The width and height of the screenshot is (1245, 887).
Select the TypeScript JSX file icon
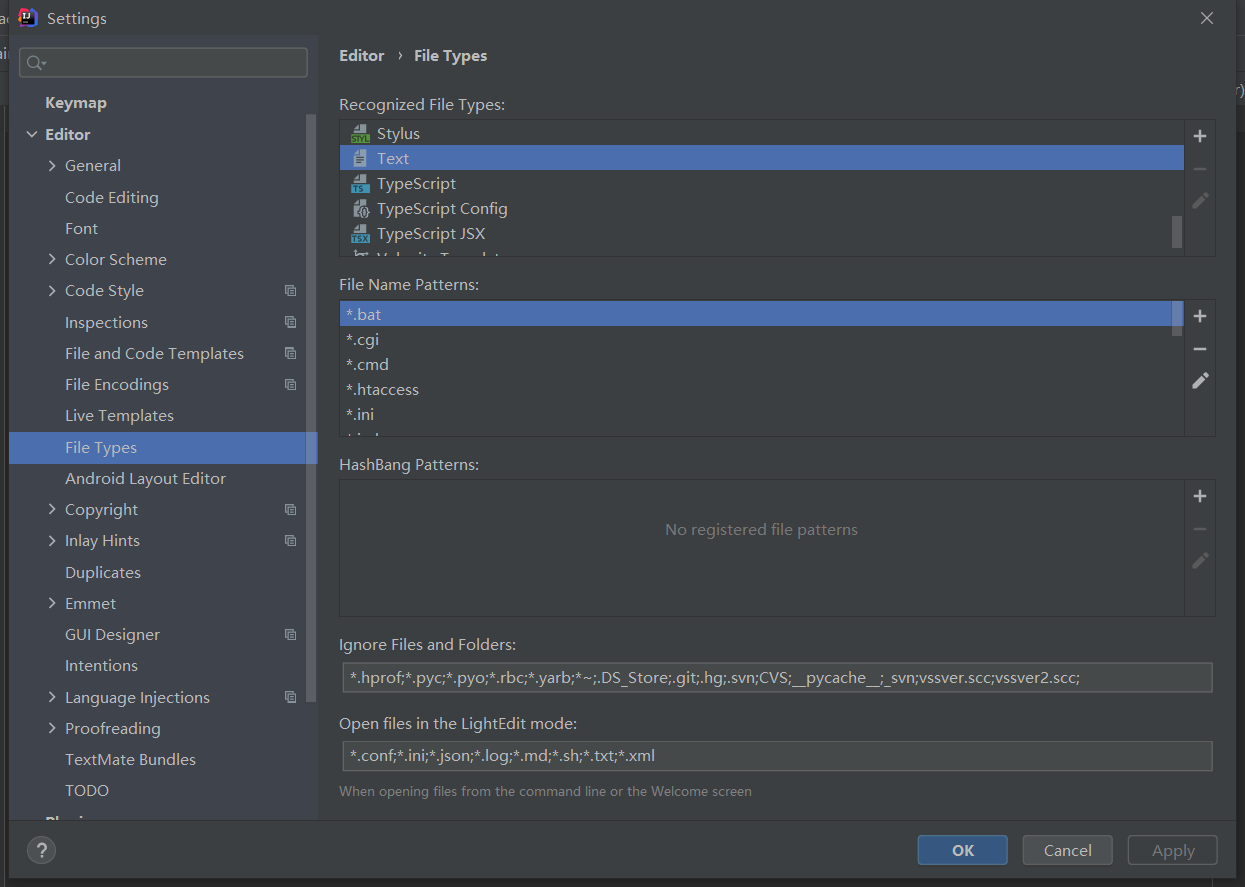pos(360,234)
